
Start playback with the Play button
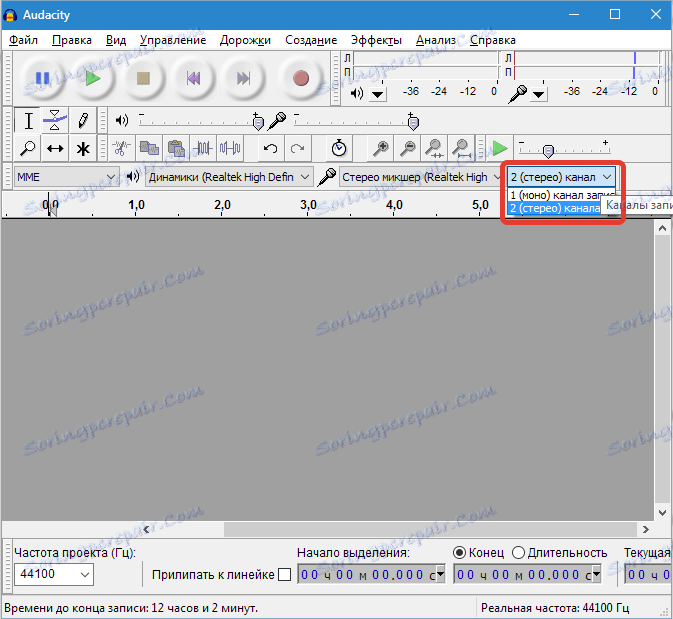pos(93,79)
